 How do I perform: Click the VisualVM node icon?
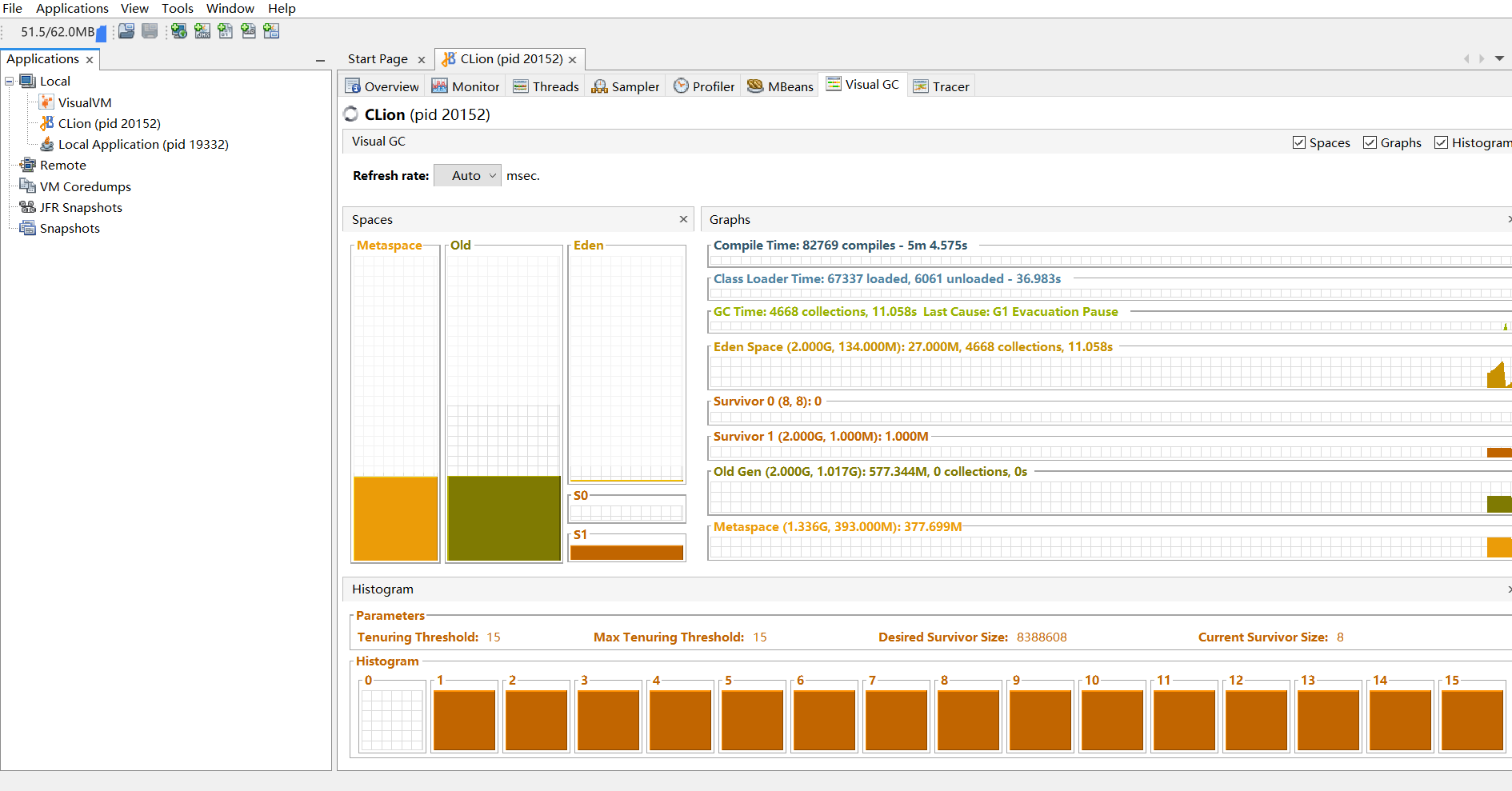pyautogui.click(x=47, y=102)
